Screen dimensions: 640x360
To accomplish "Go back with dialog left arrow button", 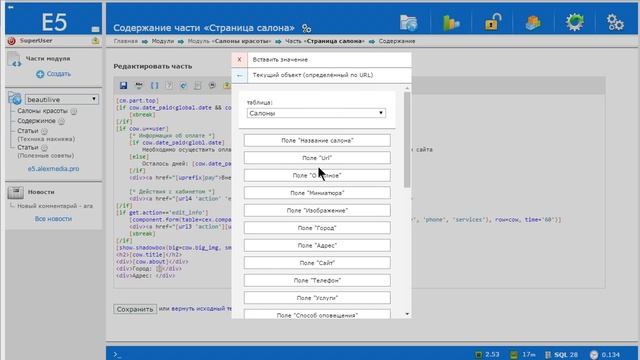I will (x=240, y=76).
